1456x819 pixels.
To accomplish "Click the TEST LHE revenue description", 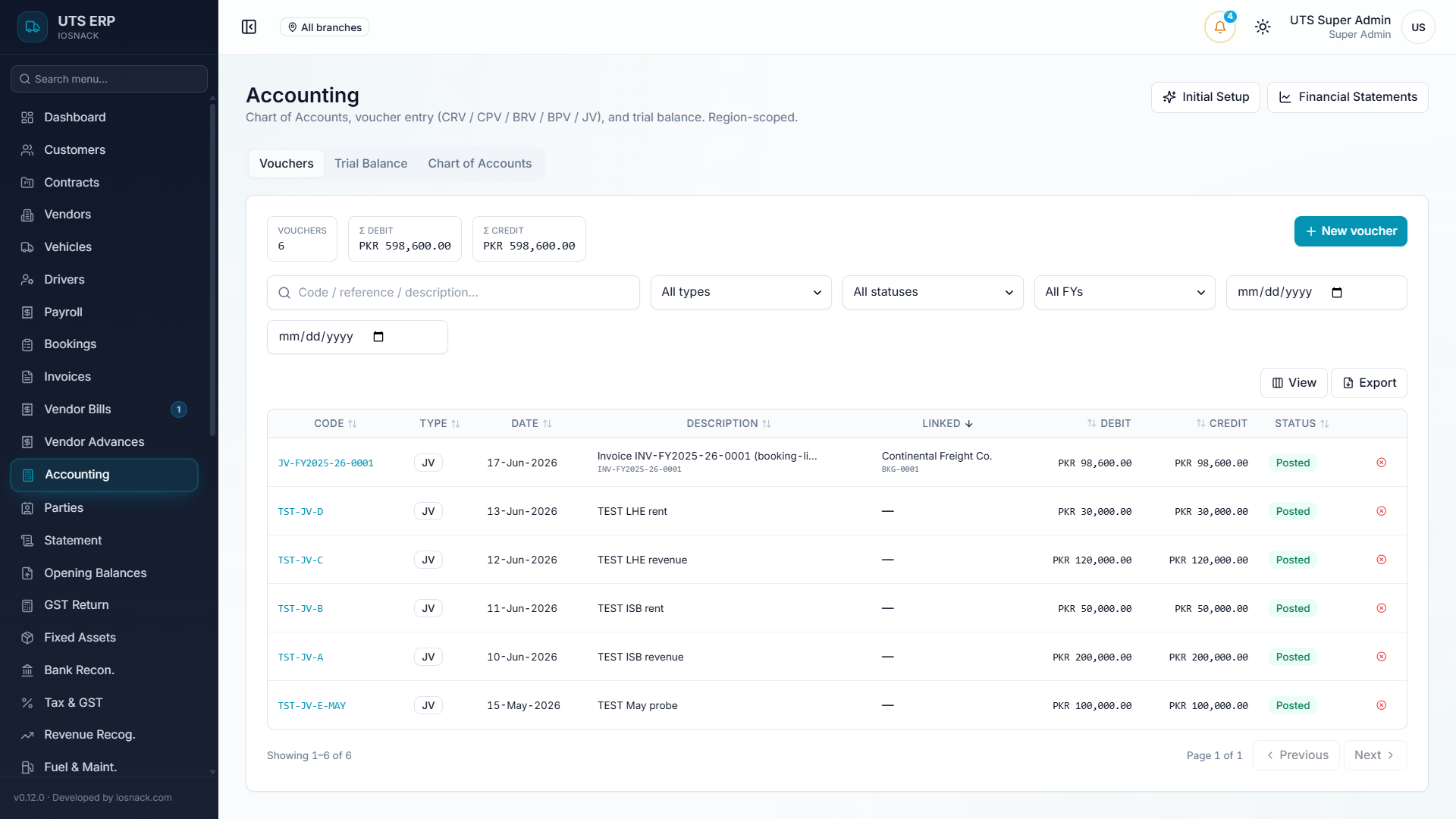I will (642, 560).
